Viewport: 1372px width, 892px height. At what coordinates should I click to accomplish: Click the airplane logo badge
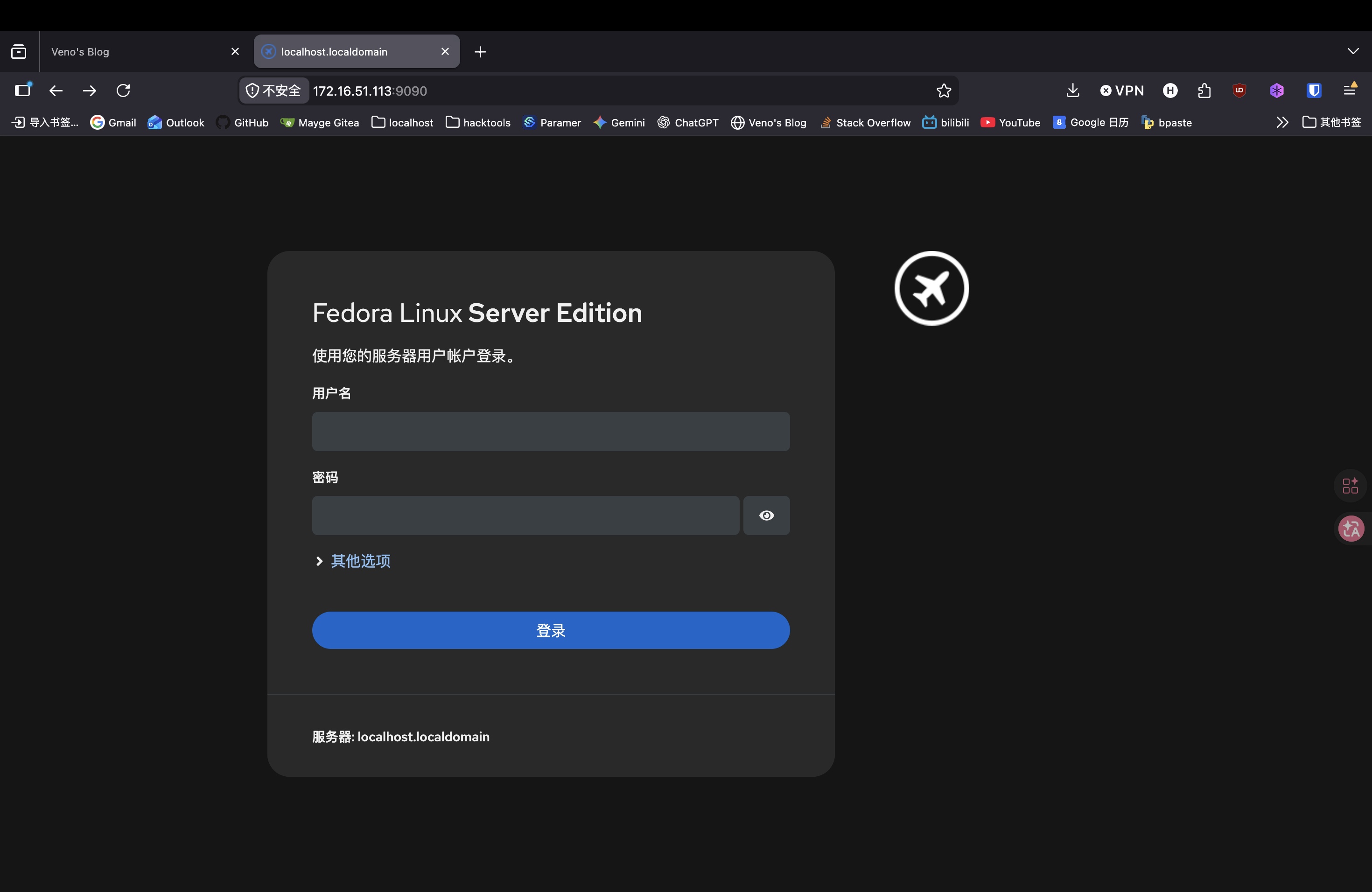pos(931,288)
